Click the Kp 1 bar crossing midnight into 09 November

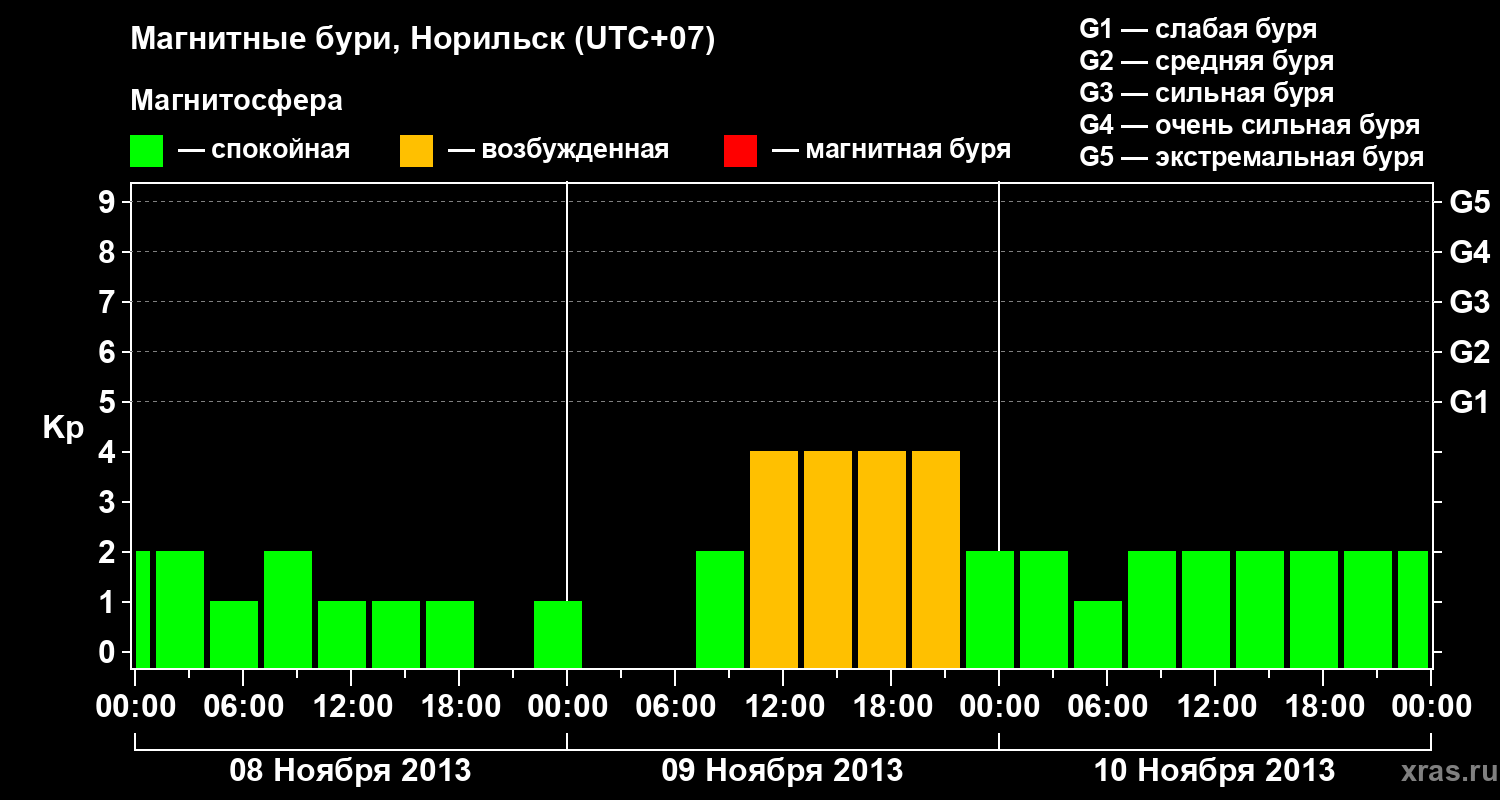click(x=558, y=634)
